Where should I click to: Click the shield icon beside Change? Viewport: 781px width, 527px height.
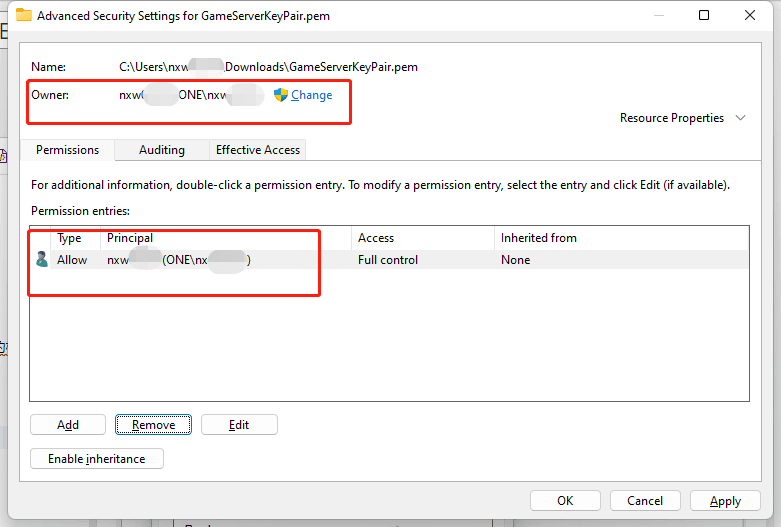[281, 95]
